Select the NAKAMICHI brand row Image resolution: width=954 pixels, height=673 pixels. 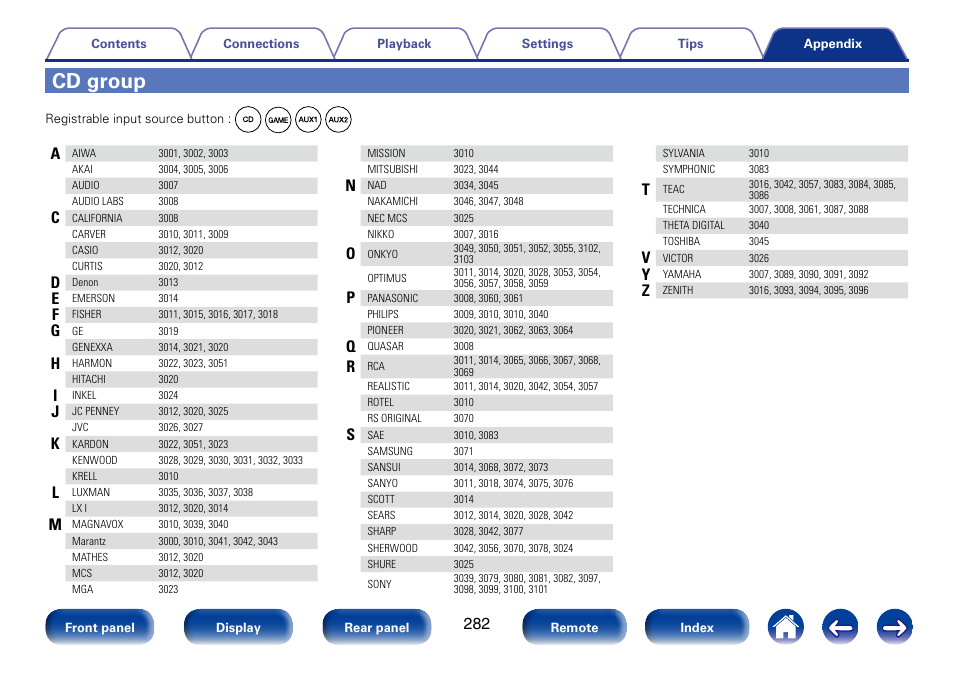[x=487, y=201]
